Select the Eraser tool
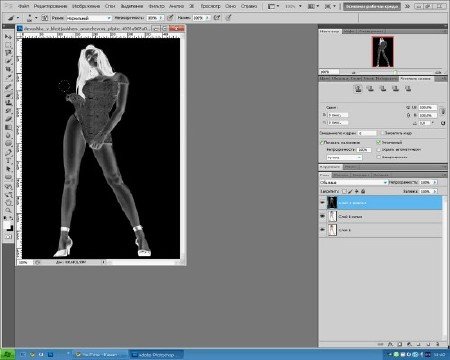This screenshot has width=450, height=360. point(8,119)
